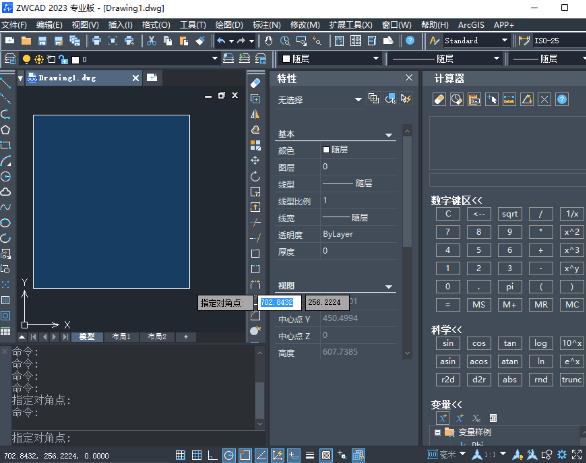Click the r2d conversion button
Screen dimensions: 586x463
pos(448,380)
